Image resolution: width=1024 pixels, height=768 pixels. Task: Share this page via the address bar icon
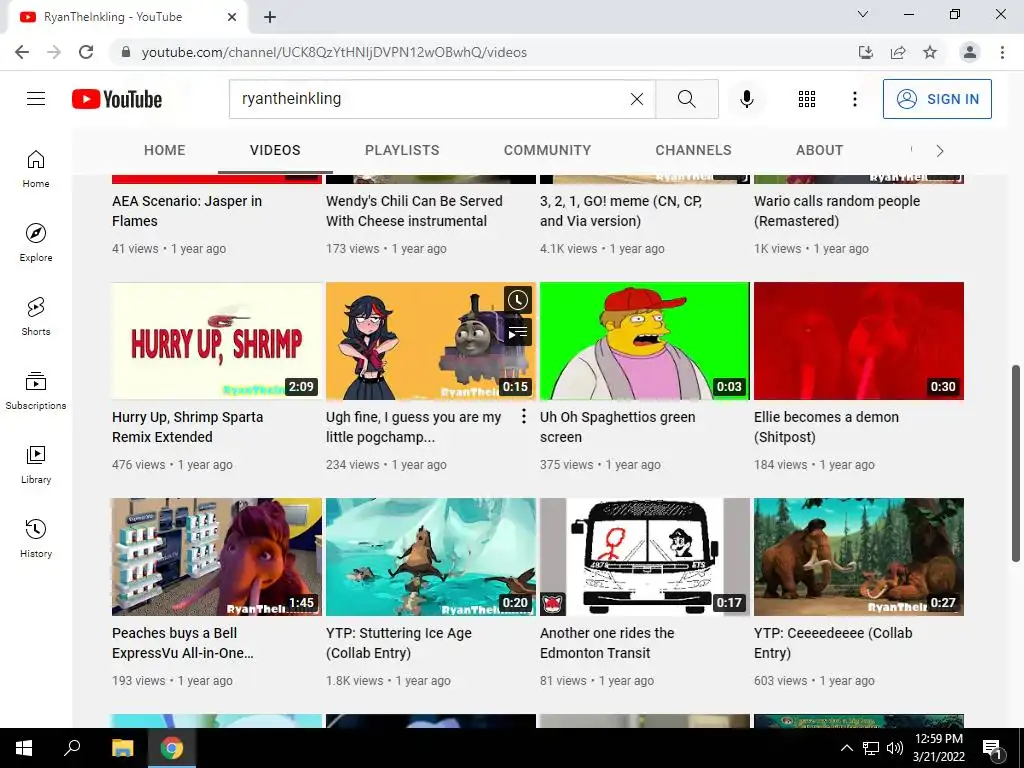coord(898,52)
